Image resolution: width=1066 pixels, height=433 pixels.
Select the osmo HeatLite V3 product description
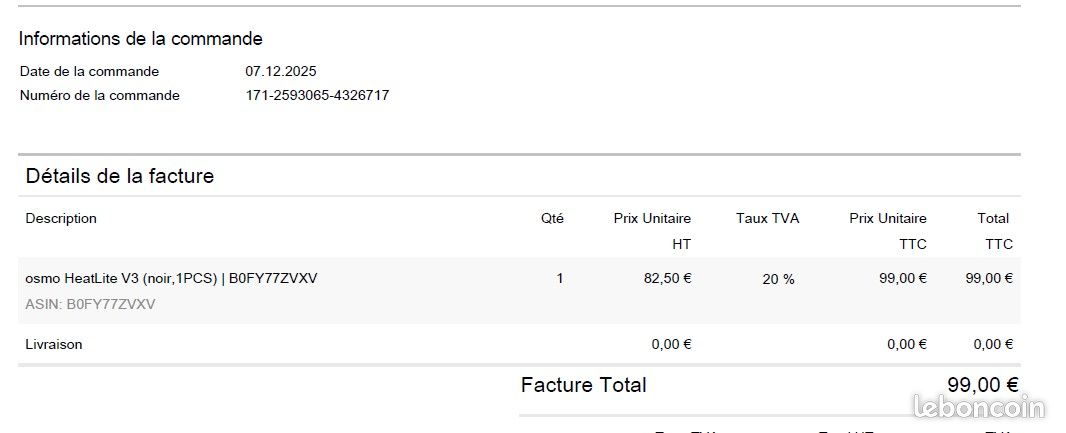click(x=171, y=278)
